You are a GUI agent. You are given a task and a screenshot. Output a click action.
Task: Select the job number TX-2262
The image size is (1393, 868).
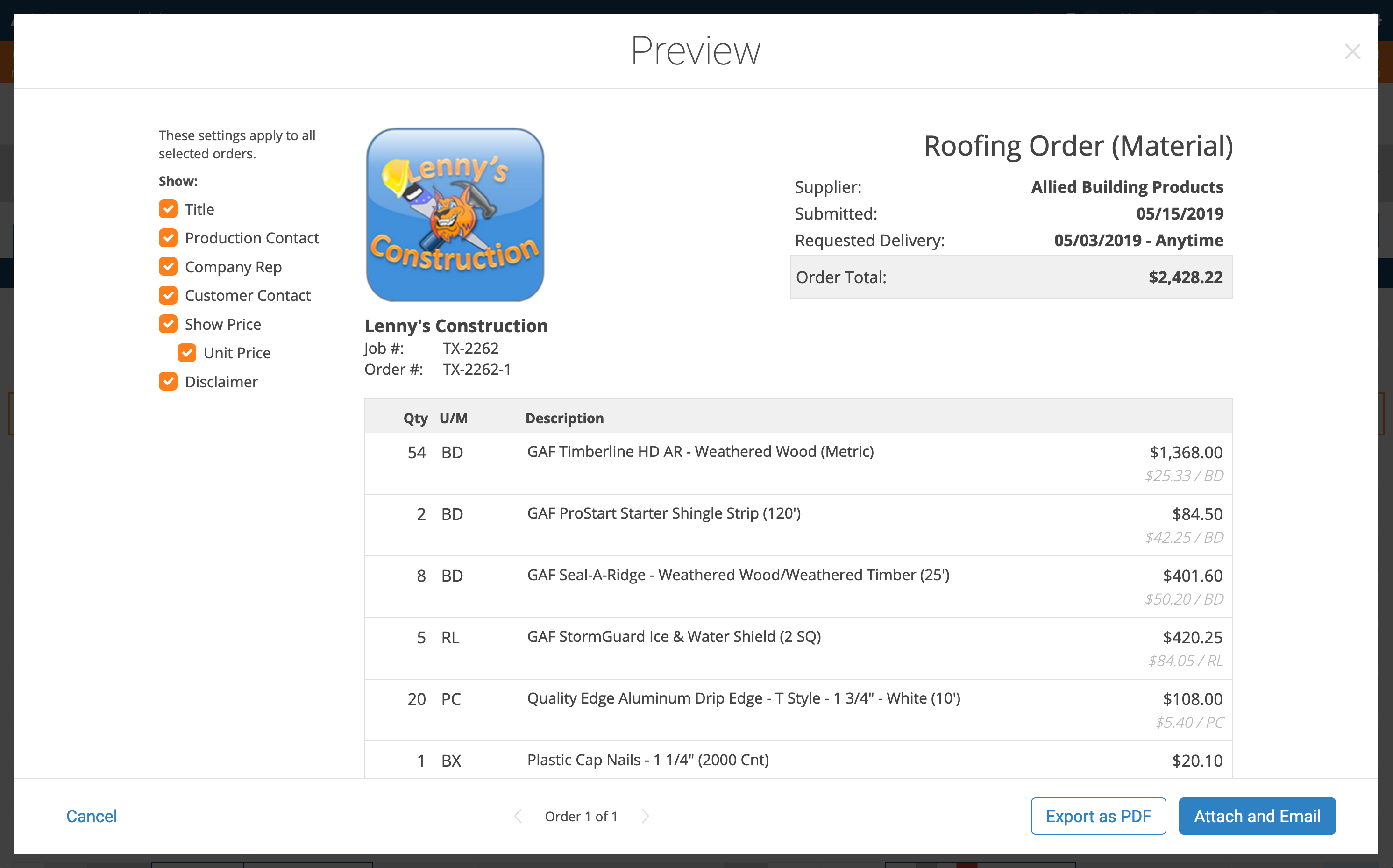470,349
